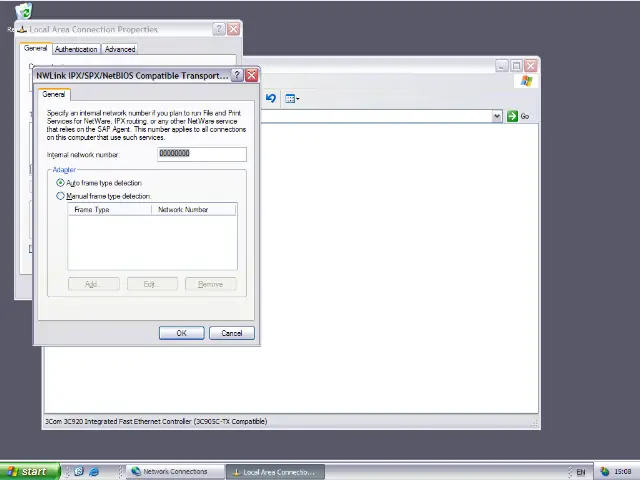This screenshot has width=640, height=480.
Task: Switch to Local Area Connection taskbar button
Action: pyautogui.click(x=276, y=472)
